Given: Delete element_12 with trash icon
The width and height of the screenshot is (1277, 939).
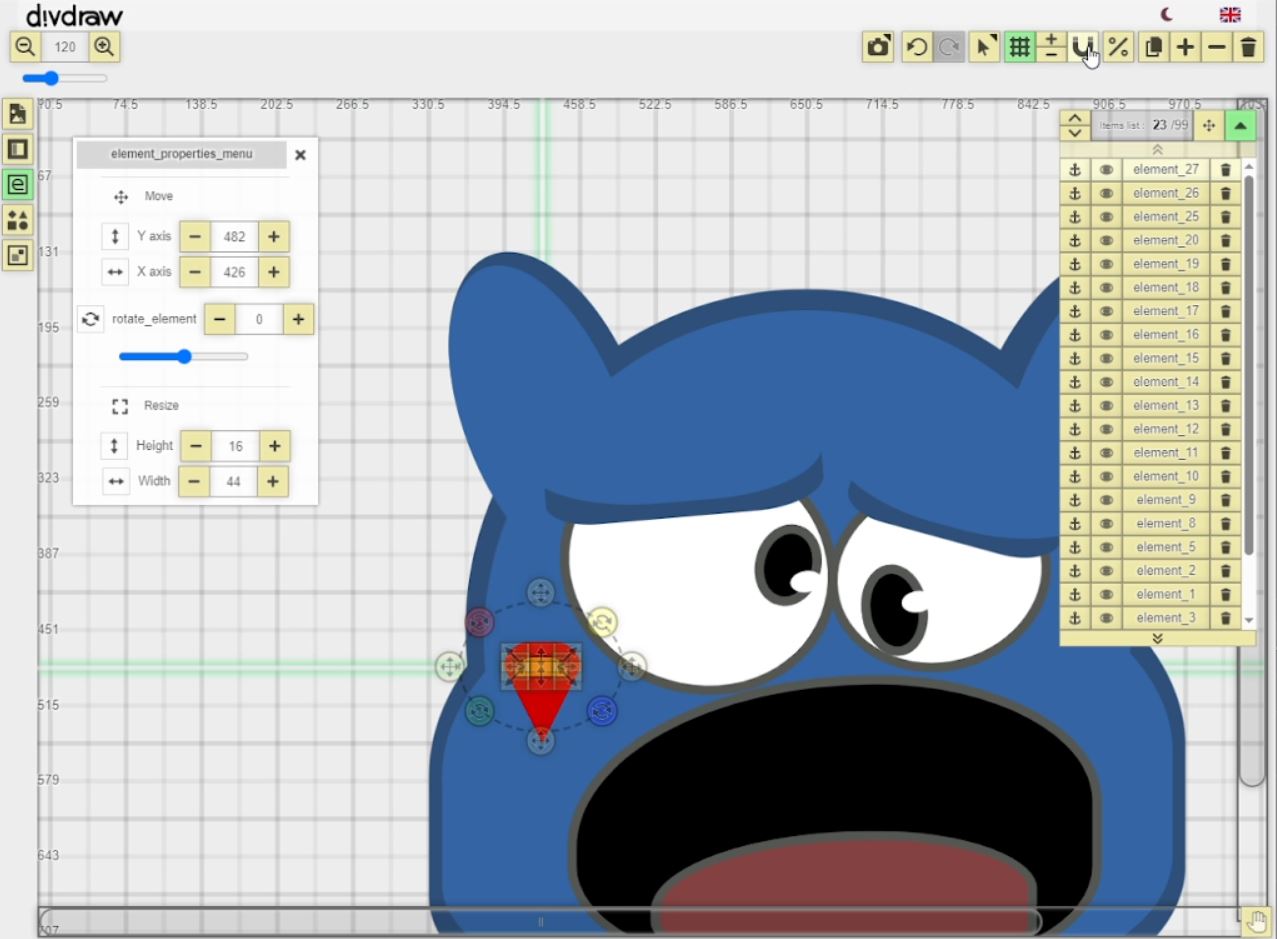Looking at the screenshot, I should [x=1225, y=429].
